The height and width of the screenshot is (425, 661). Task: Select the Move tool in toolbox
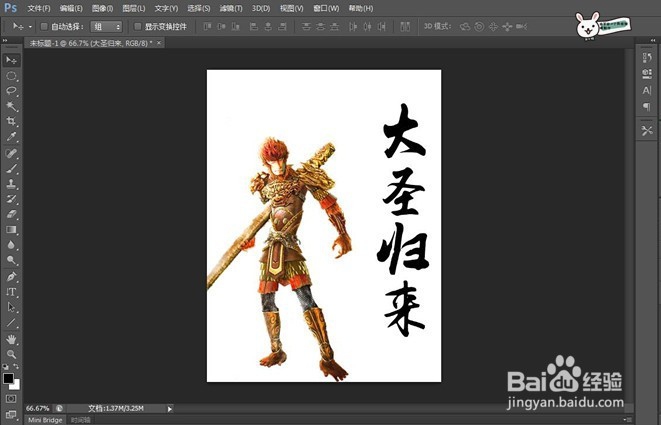[11, 60]
